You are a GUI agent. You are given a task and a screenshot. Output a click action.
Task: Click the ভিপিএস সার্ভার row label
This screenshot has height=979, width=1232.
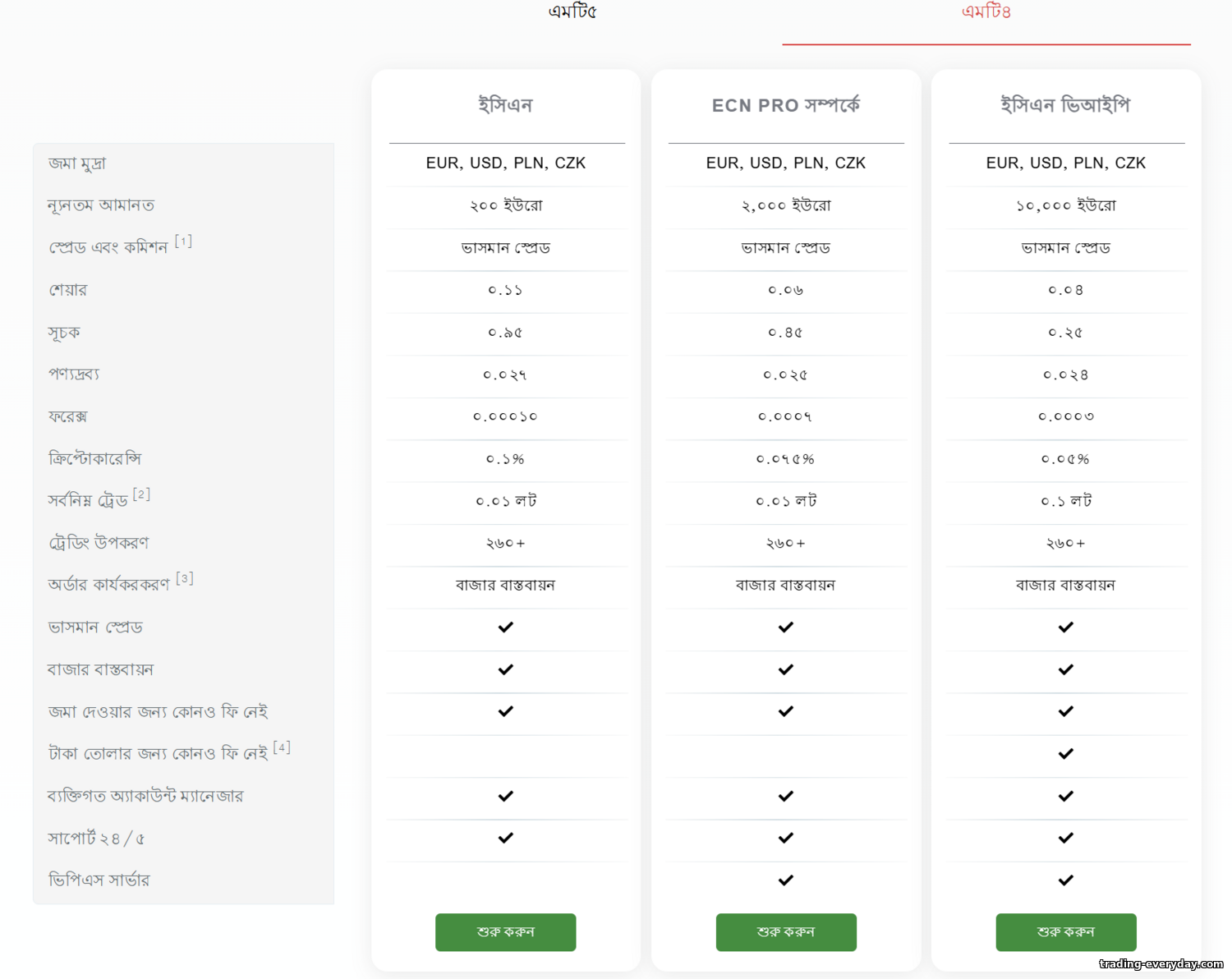(x=99, y=880)
